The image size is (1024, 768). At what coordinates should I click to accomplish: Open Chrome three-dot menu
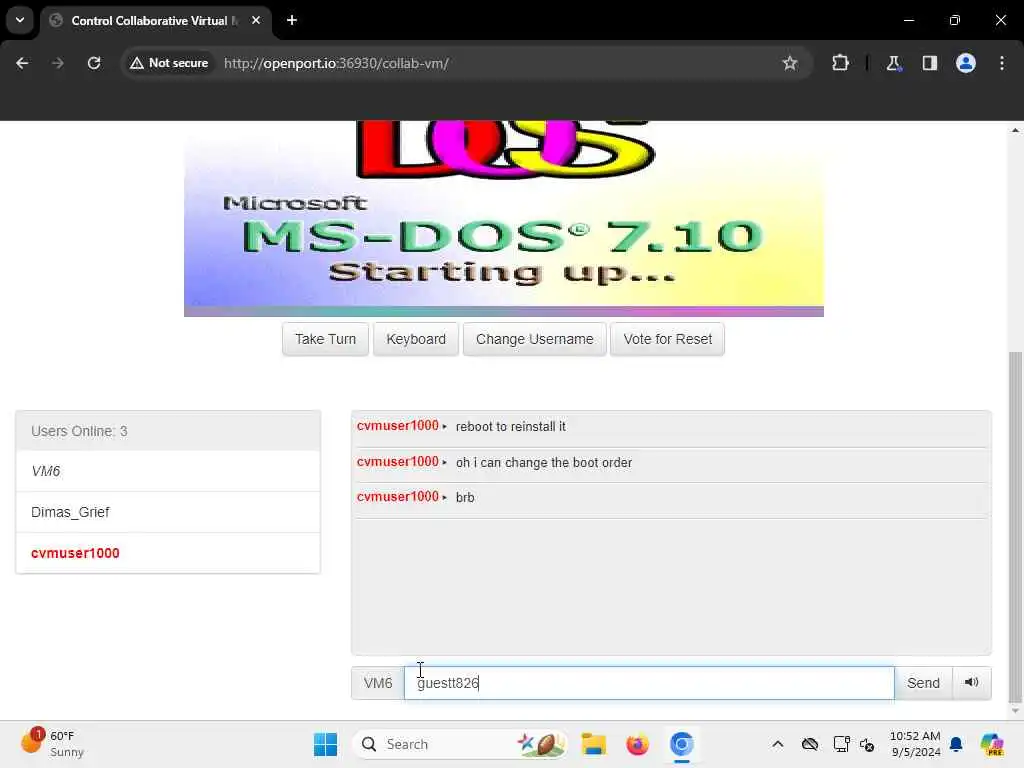click(x=1002, y=63)
